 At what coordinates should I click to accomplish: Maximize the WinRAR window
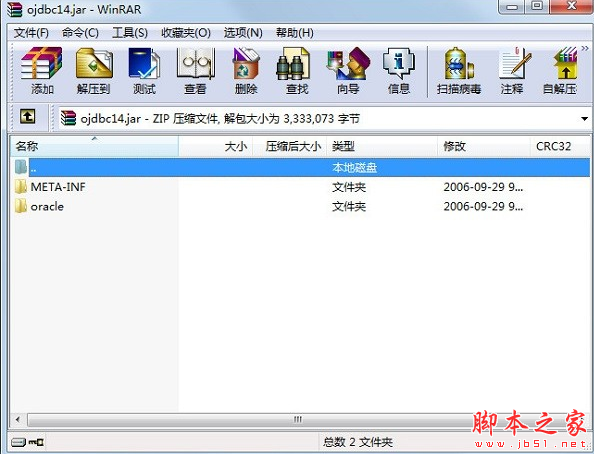pos(537,7)
